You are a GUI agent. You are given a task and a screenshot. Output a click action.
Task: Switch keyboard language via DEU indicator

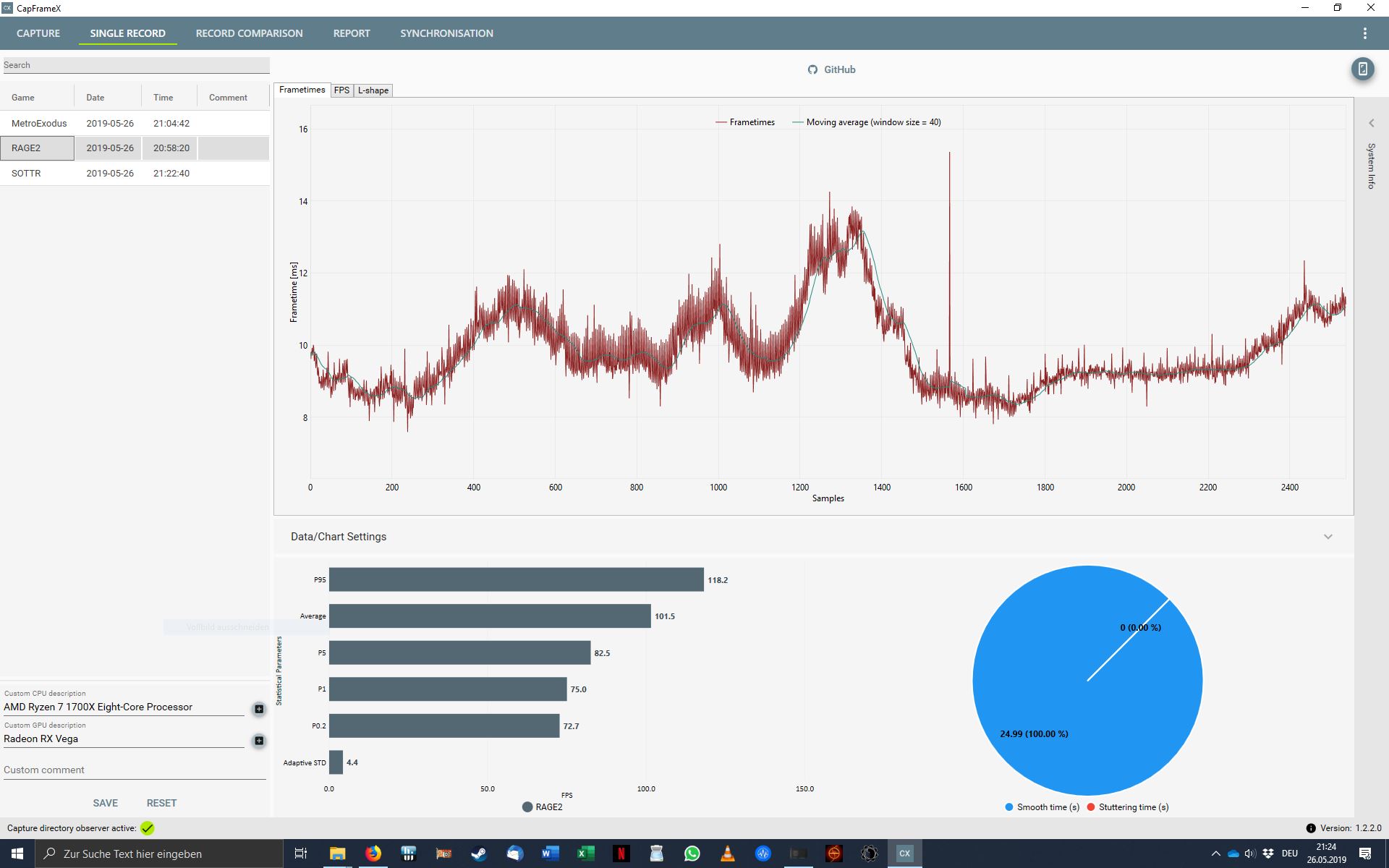coord(1290,854)
